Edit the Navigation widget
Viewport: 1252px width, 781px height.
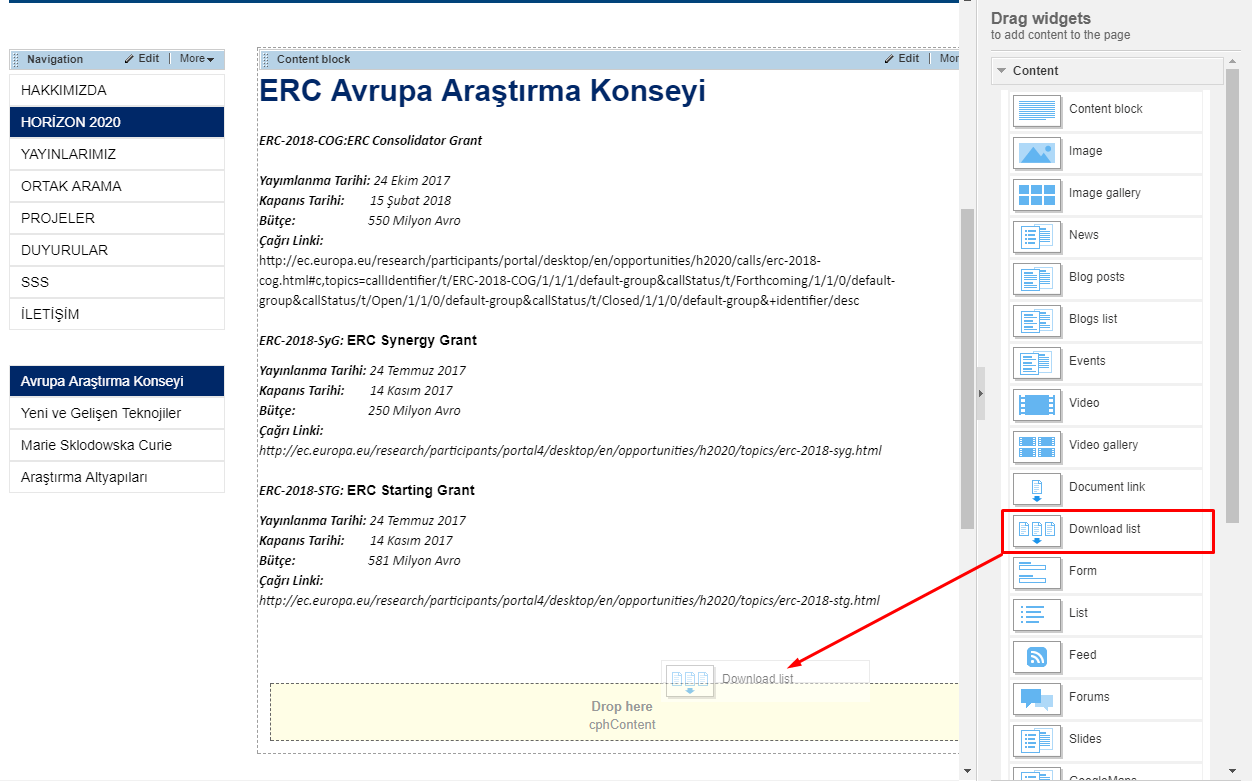click(x=142, y=59)
